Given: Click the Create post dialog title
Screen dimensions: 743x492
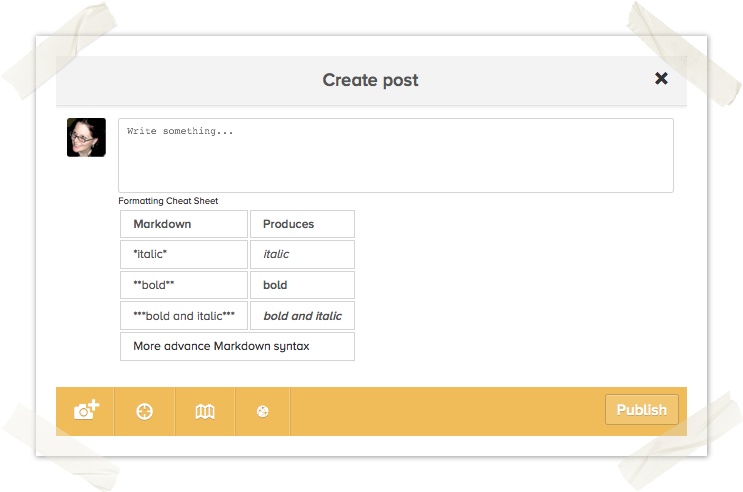Looking at the screenshot, I should click(x=370, y=80).
